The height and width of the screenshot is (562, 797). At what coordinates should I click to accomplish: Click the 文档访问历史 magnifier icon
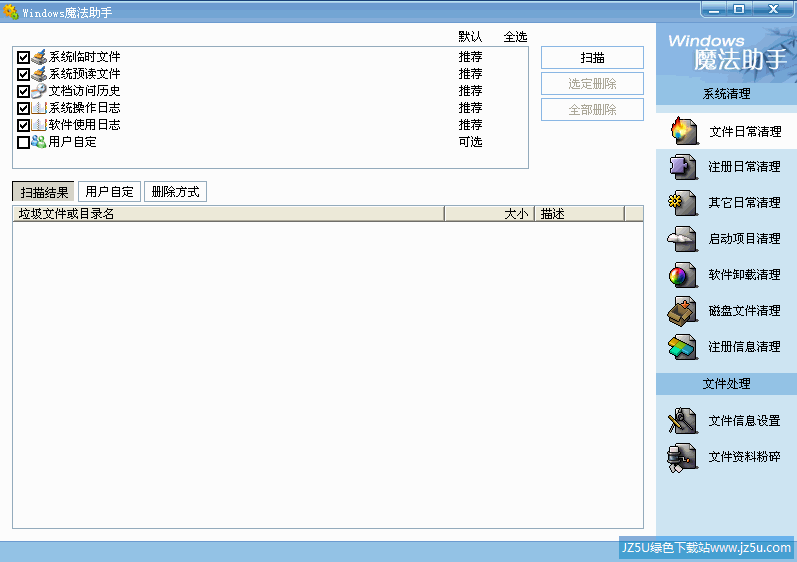tap(39, 91)
